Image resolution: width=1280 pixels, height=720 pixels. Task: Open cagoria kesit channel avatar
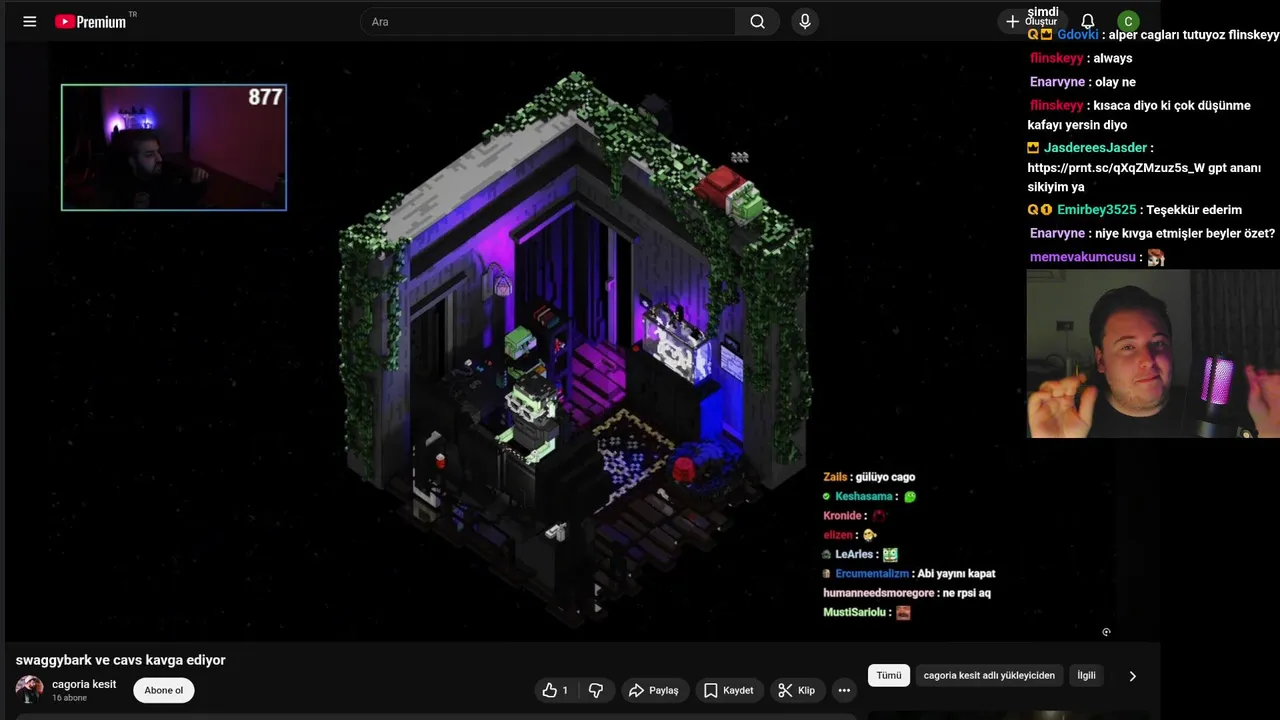tap(29, 690)
